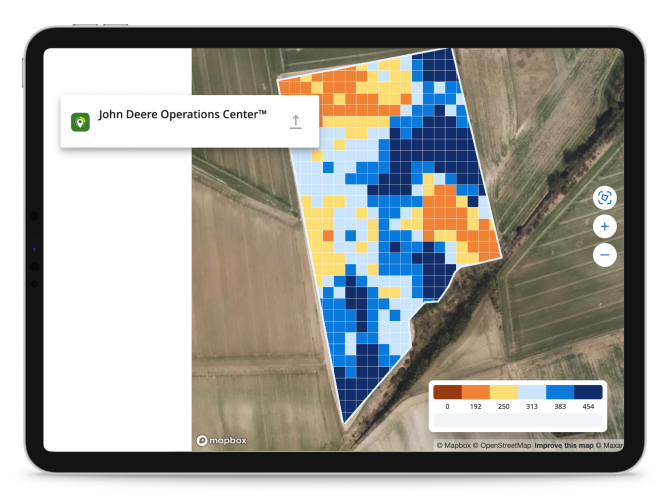670x500 pixels.
Task: Click the recenter map focus icon
Action: pyautogui.click(x=604, y=198)
